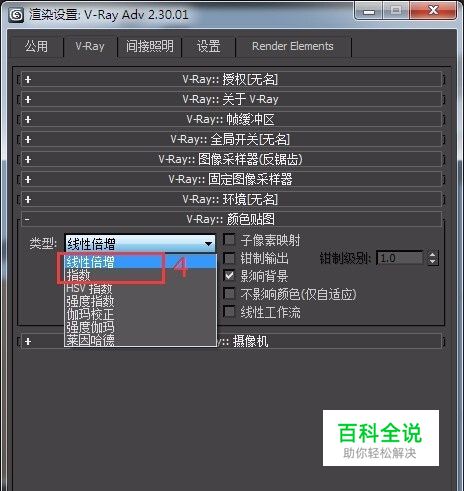Enable the 子像素映射 checkbox
This screenshot has height=491, width=464.
[x=229, y=240]
